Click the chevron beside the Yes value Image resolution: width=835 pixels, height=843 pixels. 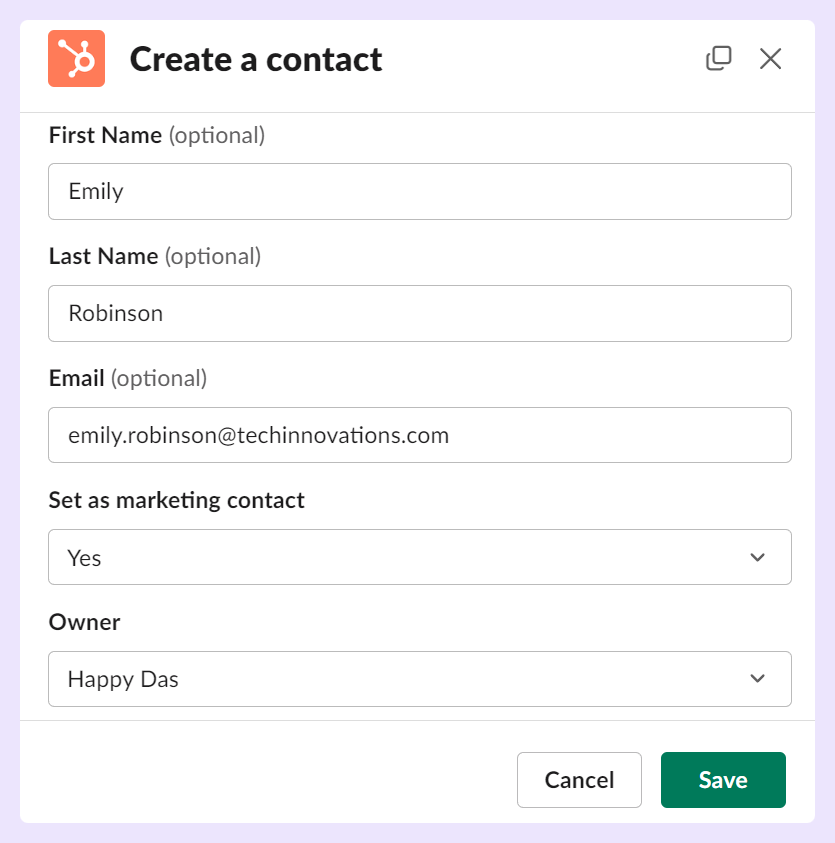coord(757,557)
